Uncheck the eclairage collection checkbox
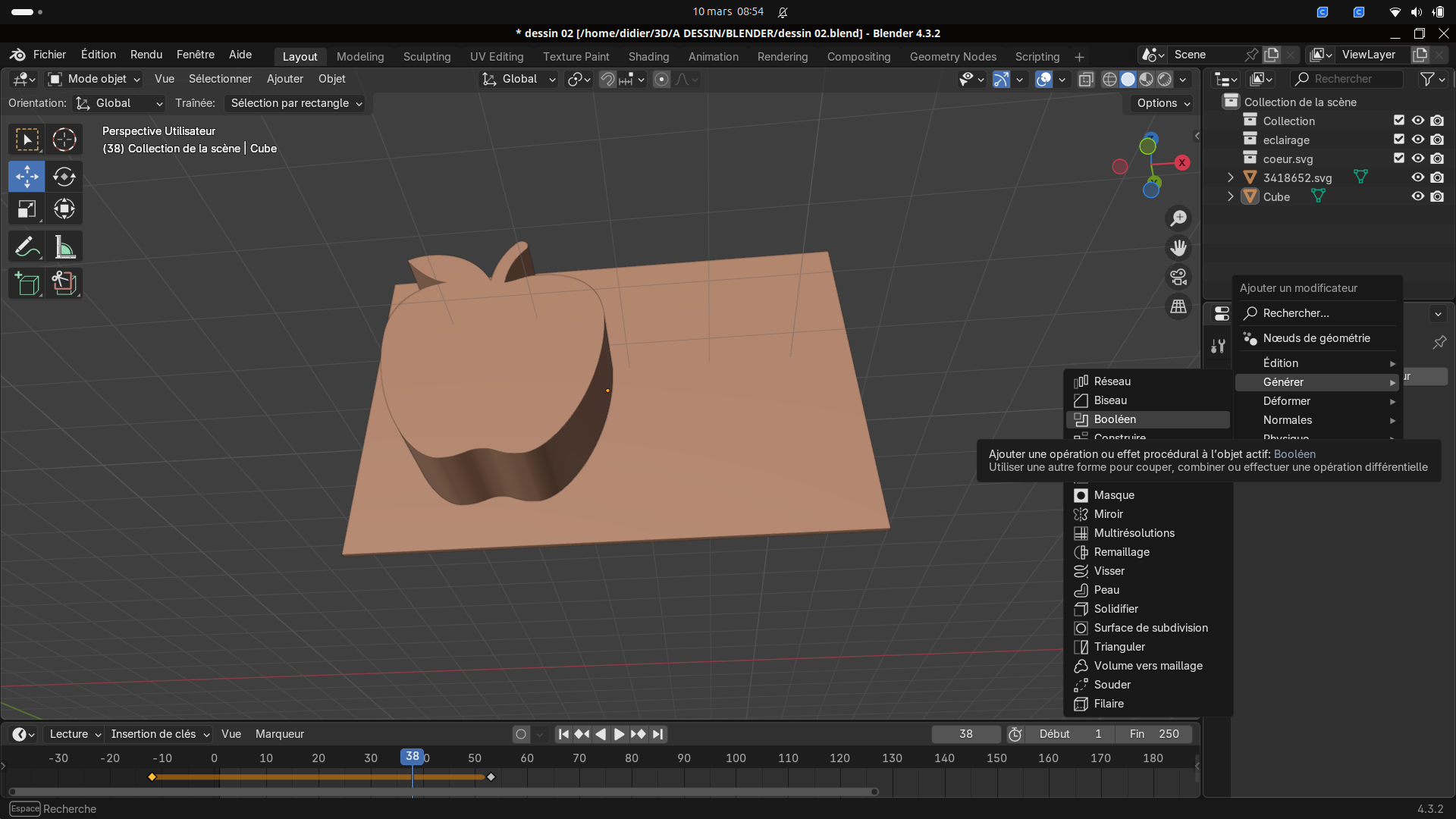Image resolution: width=1456 pixels, height=819 pixels. click(1399, 140)
